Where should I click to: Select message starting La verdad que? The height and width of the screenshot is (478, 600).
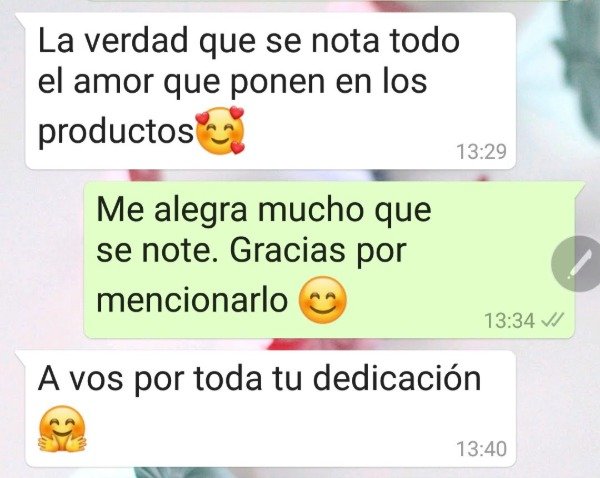tap(270, 91)
